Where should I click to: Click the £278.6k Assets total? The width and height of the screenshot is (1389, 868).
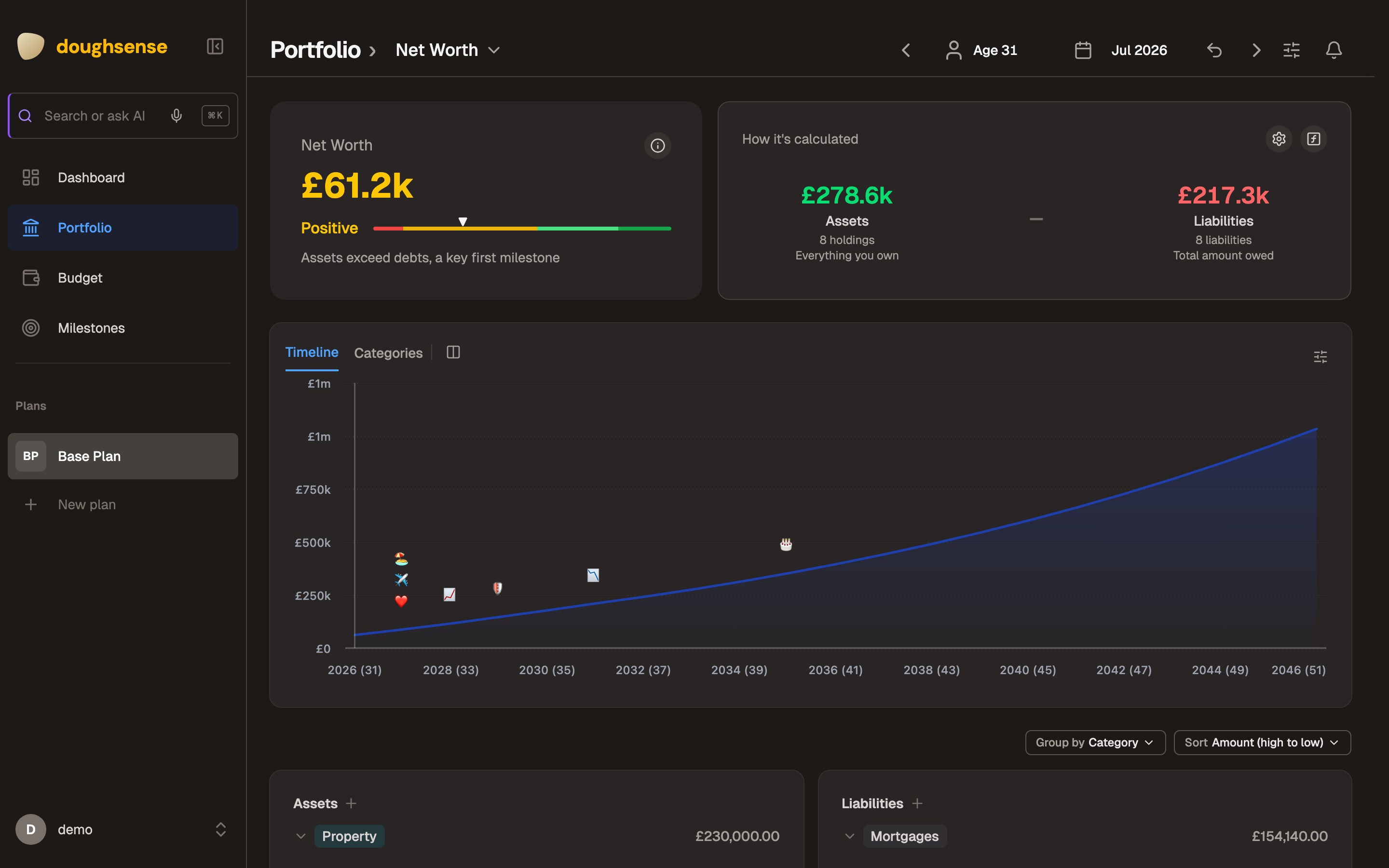(846, 195)
